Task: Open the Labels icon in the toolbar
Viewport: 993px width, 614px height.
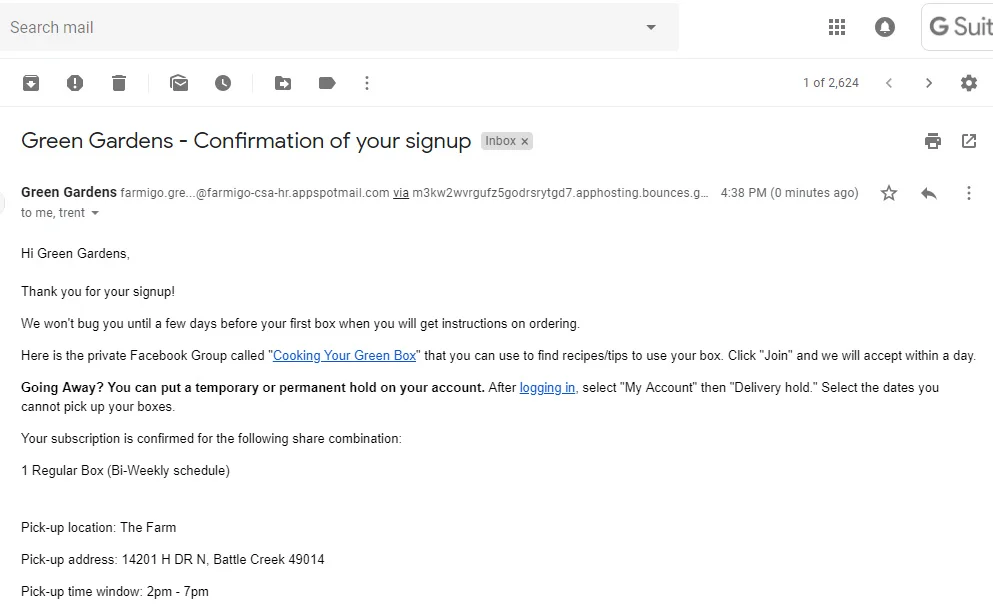Action: click(x=327, y=83)
